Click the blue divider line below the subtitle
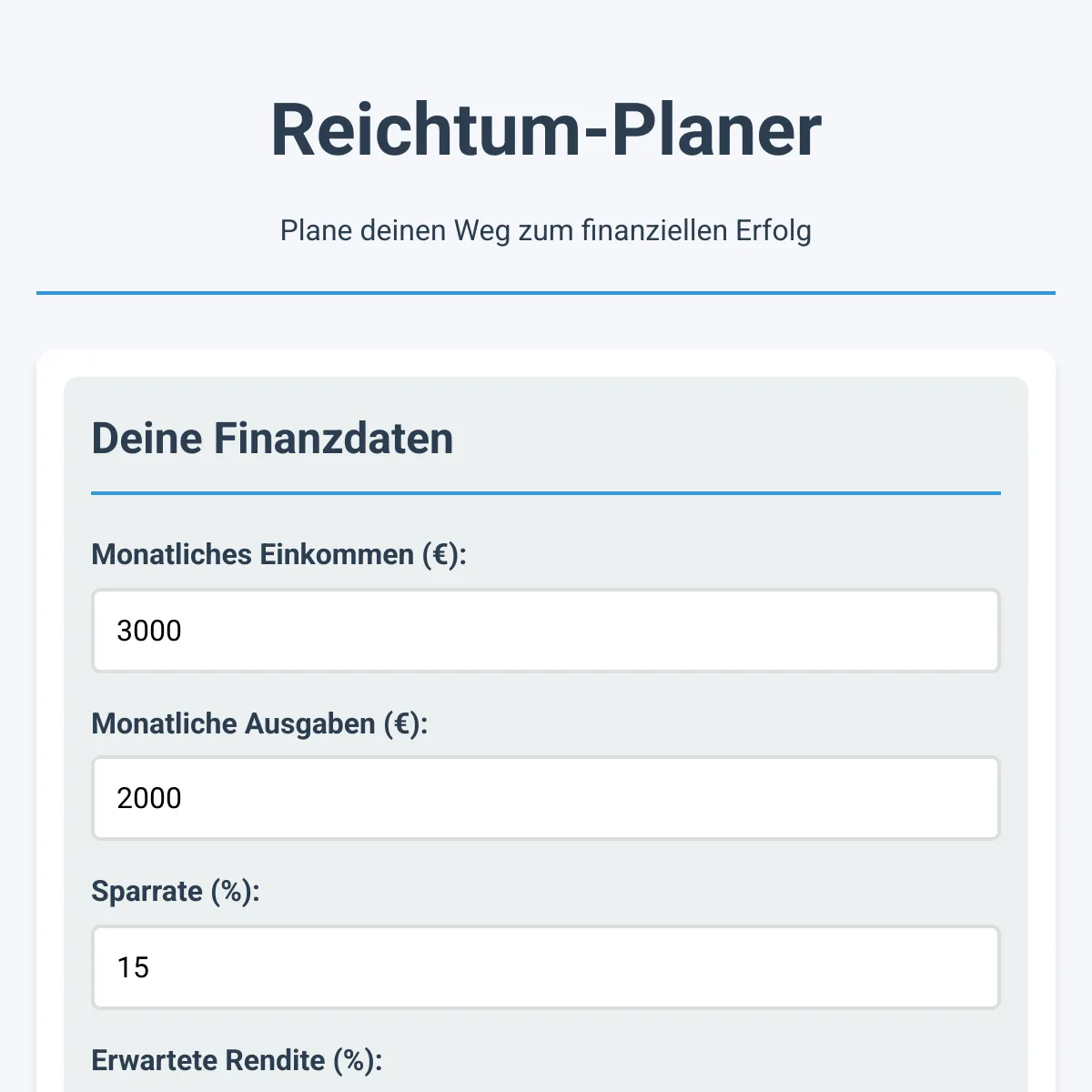1092x1092 pixels. [x=546, y=293]
